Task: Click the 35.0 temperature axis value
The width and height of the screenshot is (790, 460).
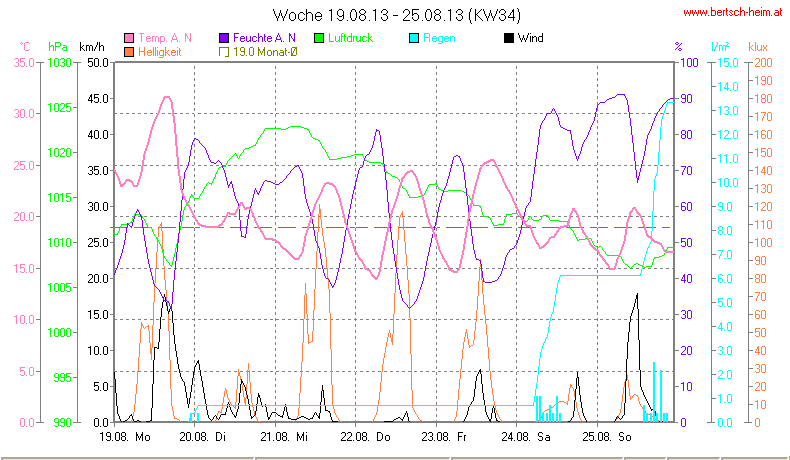Action: [x=24, y=63]
